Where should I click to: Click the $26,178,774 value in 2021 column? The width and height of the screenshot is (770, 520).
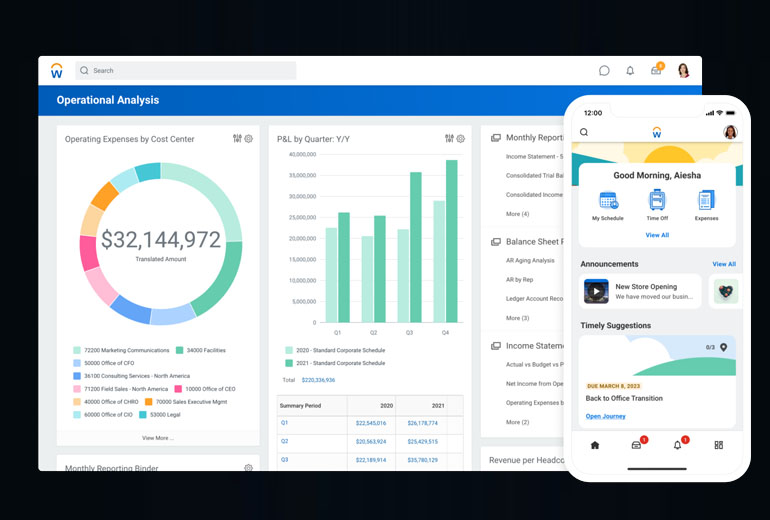coord(422,423)
